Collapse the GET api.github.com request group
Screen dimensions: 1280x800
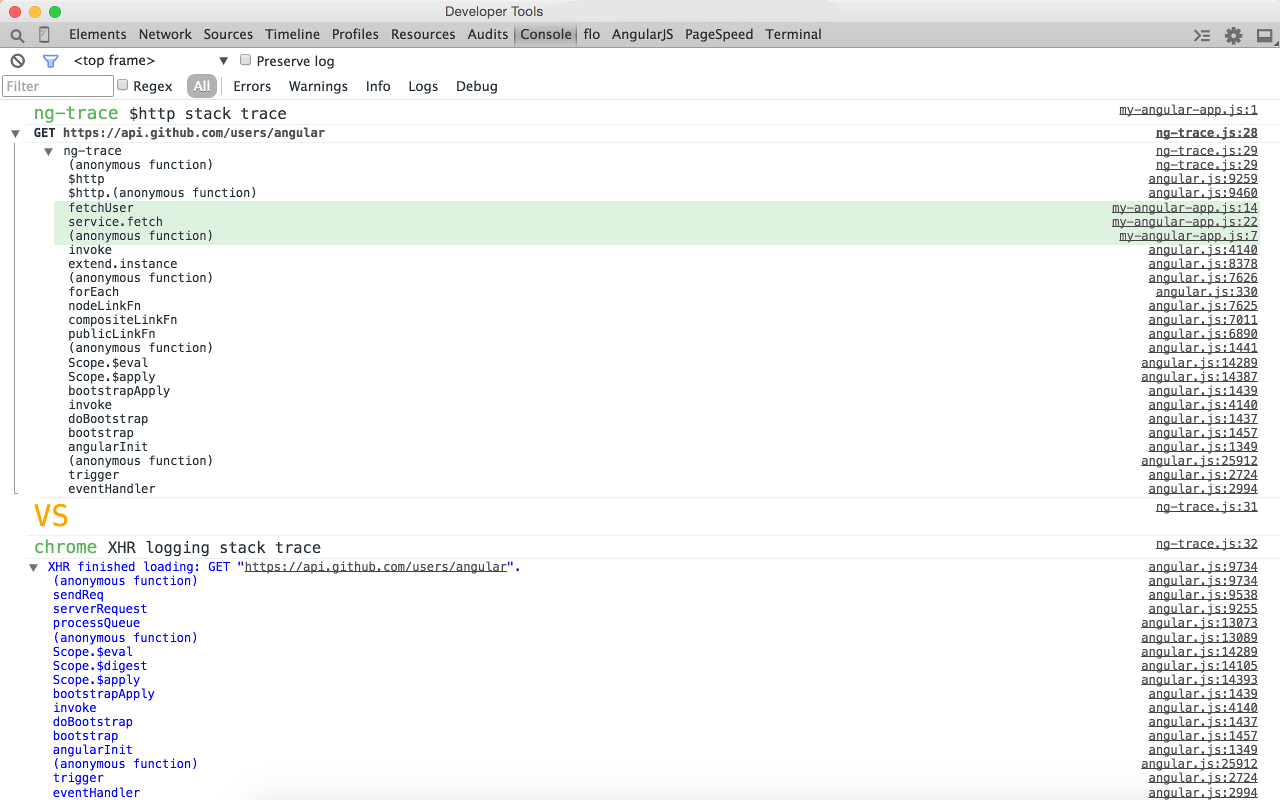(x=16, y=134)
